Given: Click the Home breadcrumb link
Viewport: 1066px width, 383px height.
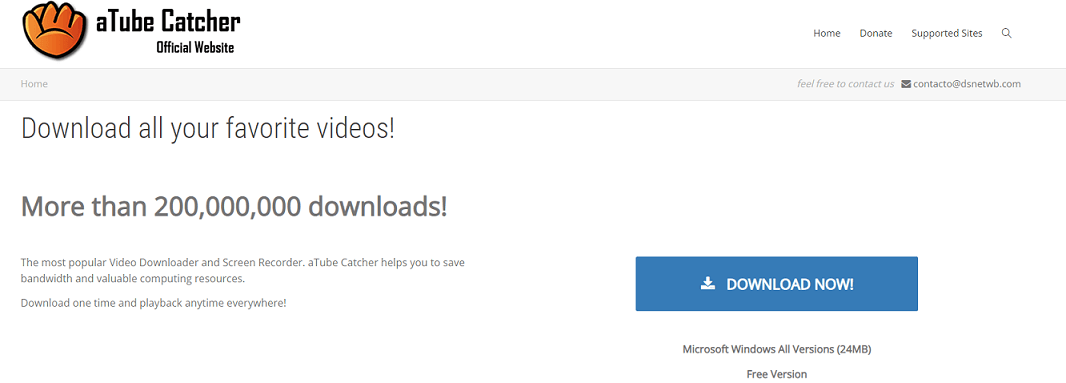Looking at the screenshot, I should pyautogui.click(x=34, y=84).
